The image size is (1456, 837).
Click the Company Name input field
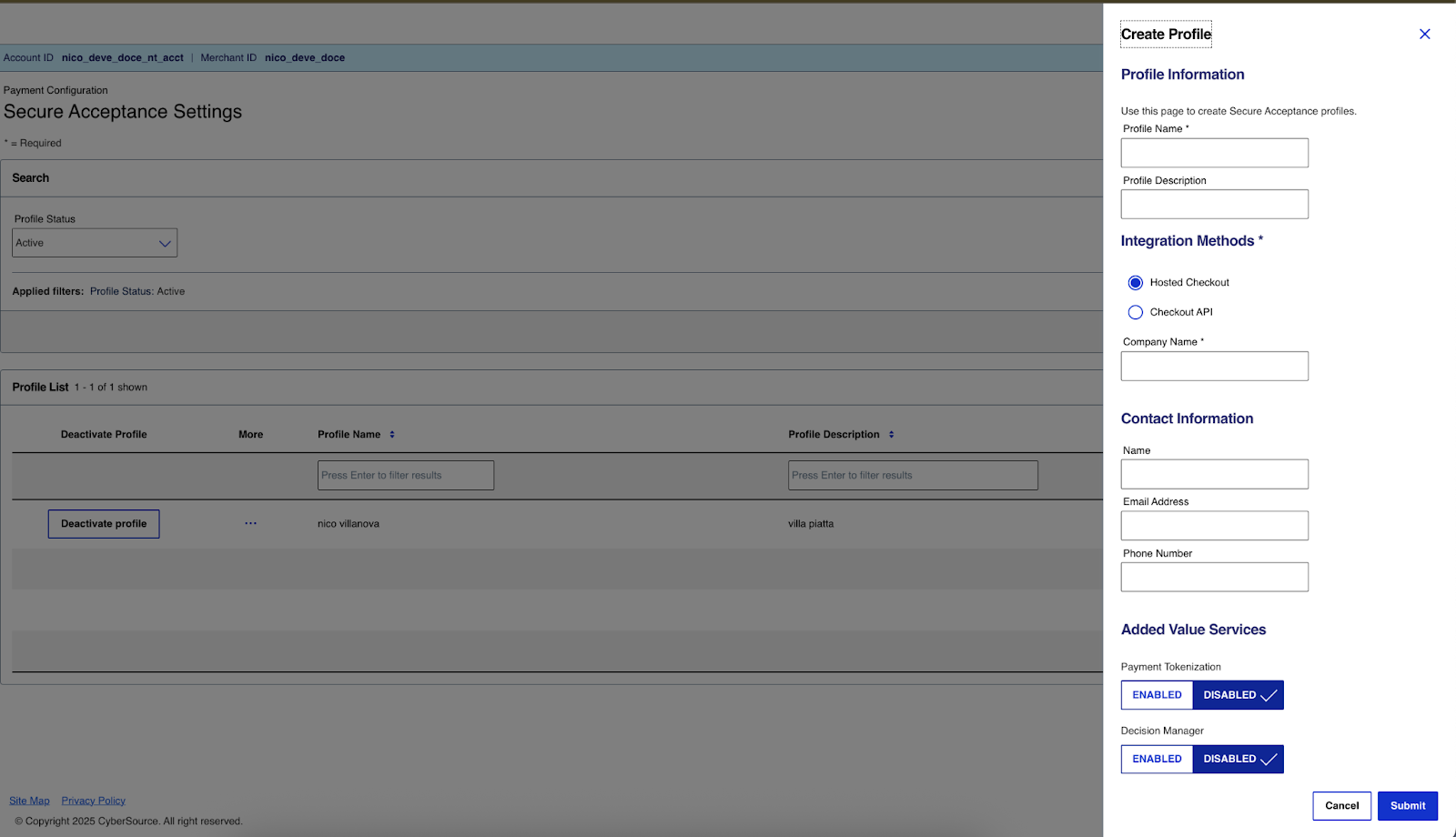point(1214,365)
